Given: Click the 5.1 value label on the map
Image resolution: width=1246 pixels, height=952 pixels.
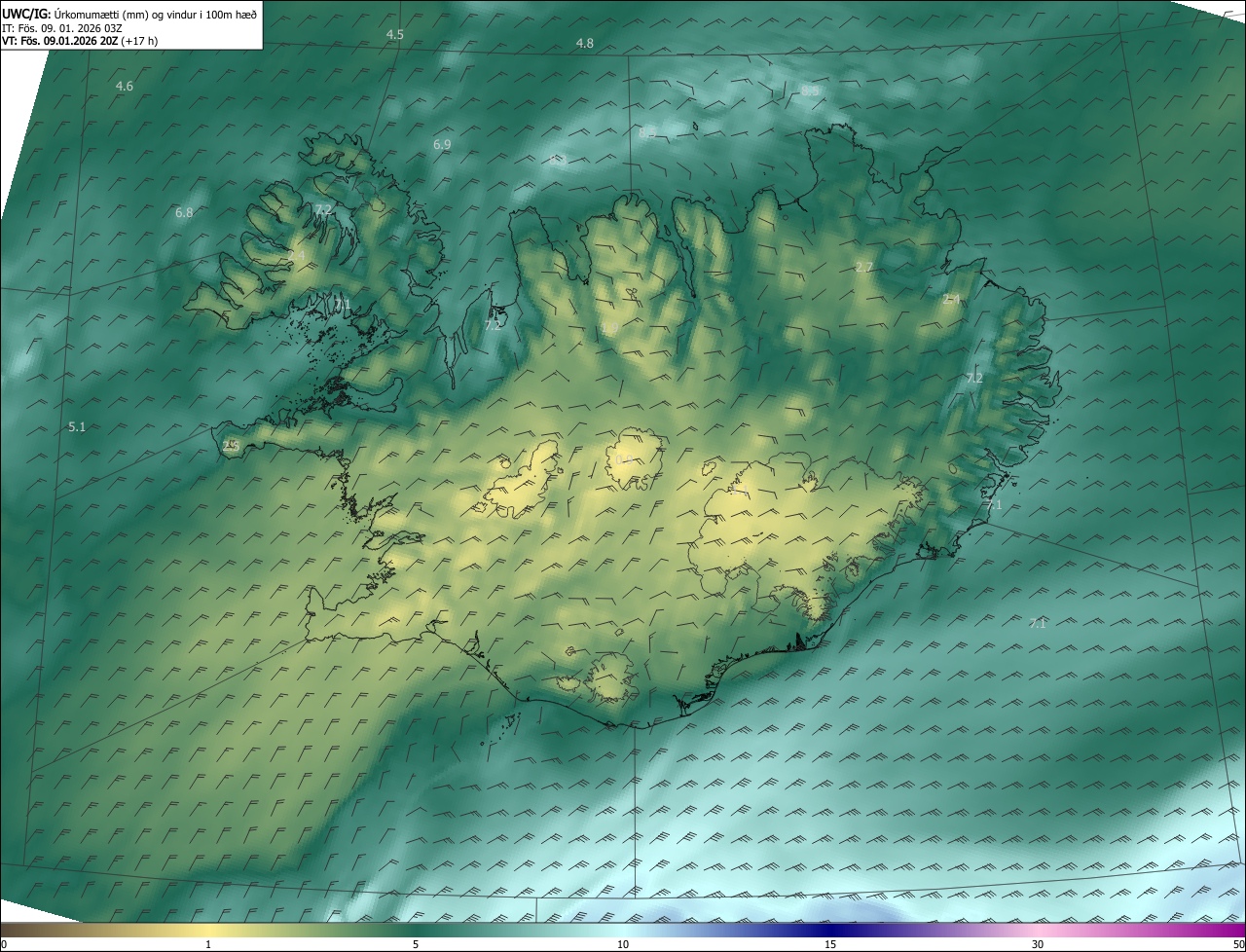Looking at the screenshot, I should [77, 426].
